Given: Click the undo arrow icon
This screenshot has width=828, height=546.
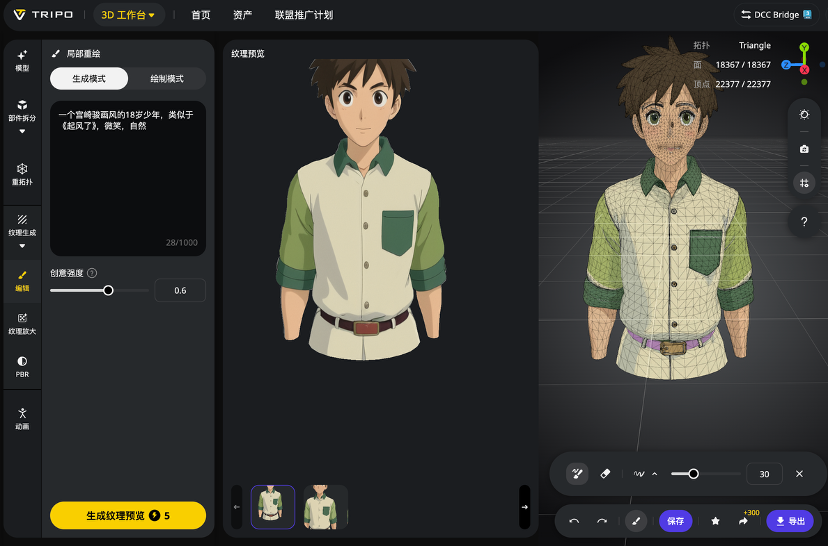Looking at the screenshot, I should [574, 521].
